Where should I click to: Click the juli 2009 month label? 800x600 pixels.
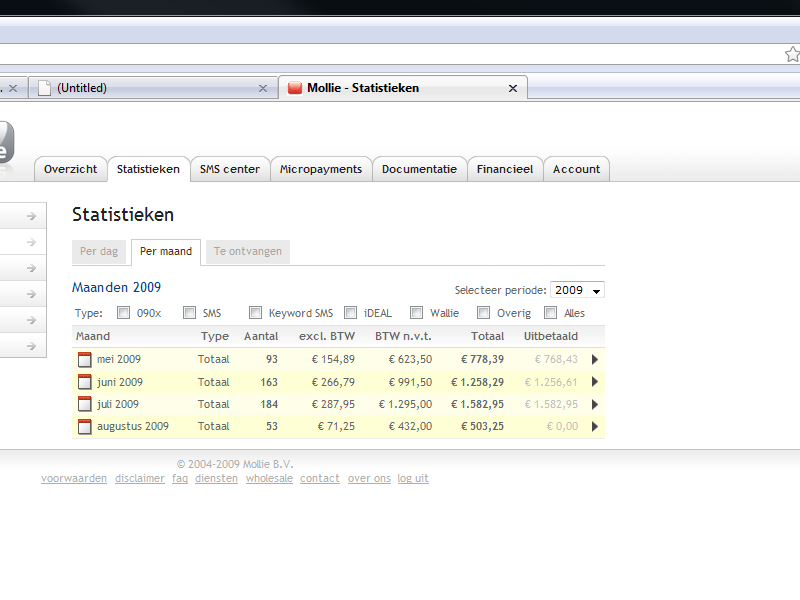[x=118, y=404]
